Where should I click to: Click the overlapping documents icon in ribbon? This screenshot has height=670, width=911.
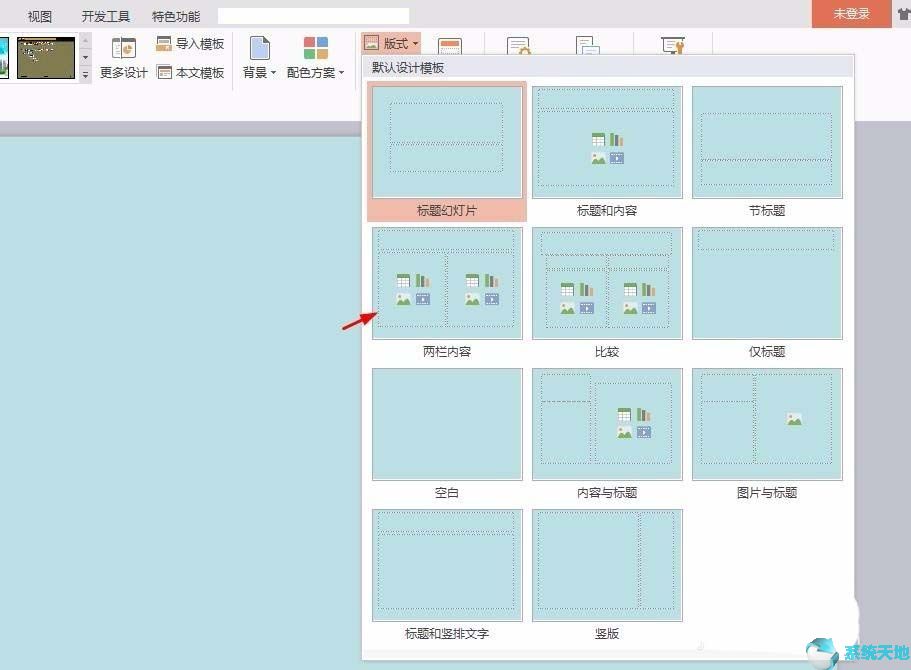pyautogui.click(x=587, y=45)
